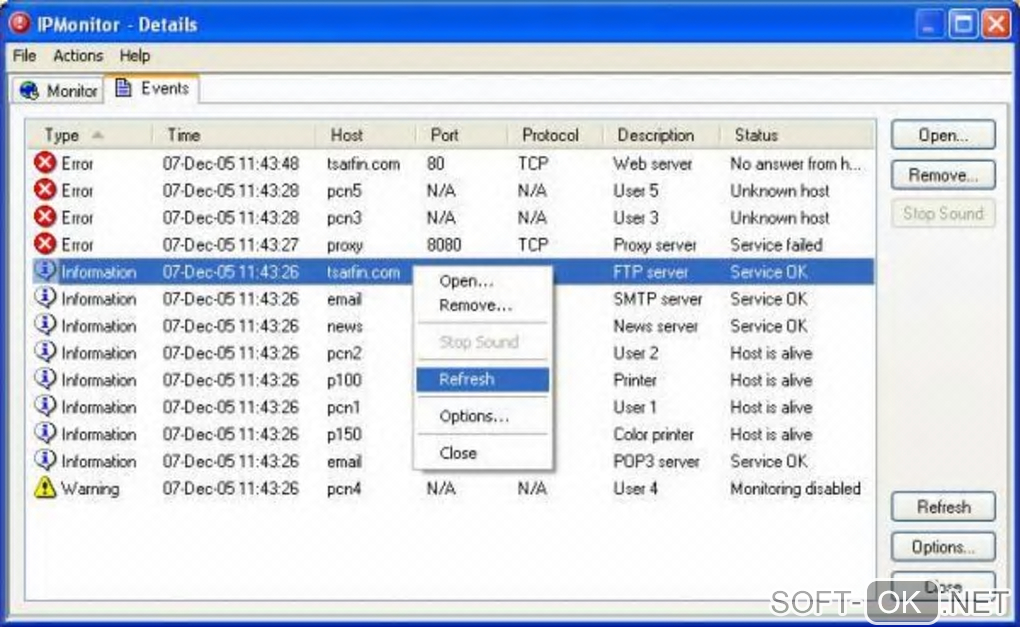This screenshot has height=627, width=1020.
Task: Click the '8080' port cell
Action: click(444, 245)
